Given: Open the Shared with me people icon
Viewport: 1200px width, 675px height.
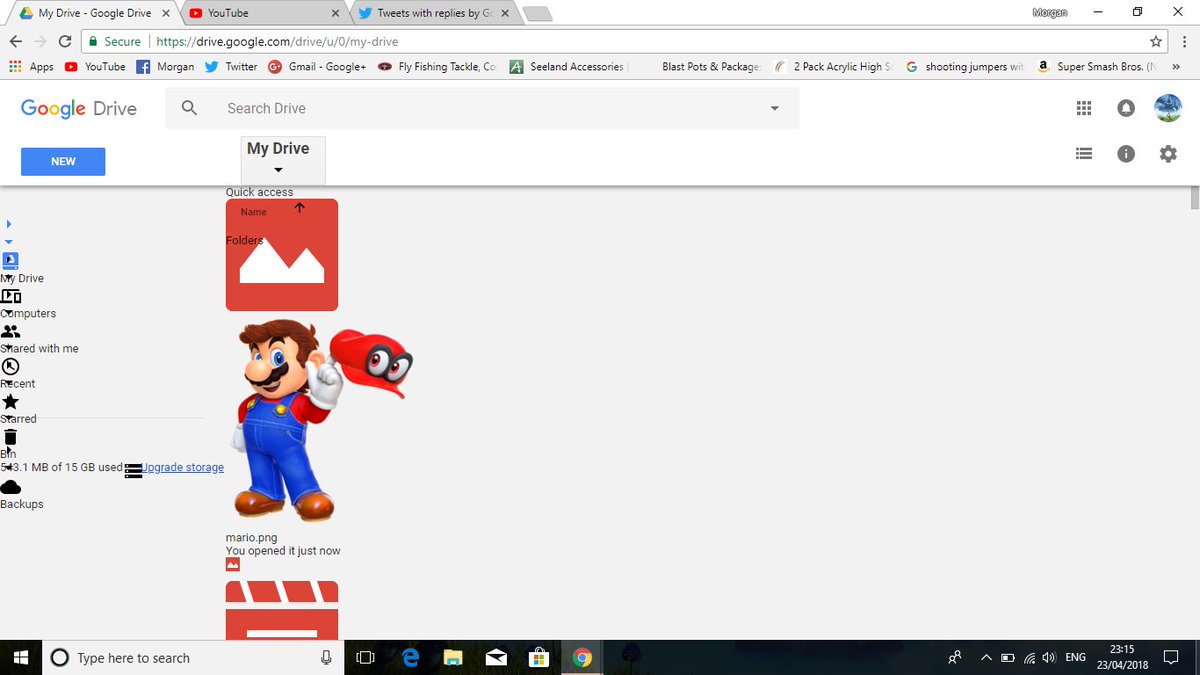Looking at the screenshot, I should (x=10, y=331).
